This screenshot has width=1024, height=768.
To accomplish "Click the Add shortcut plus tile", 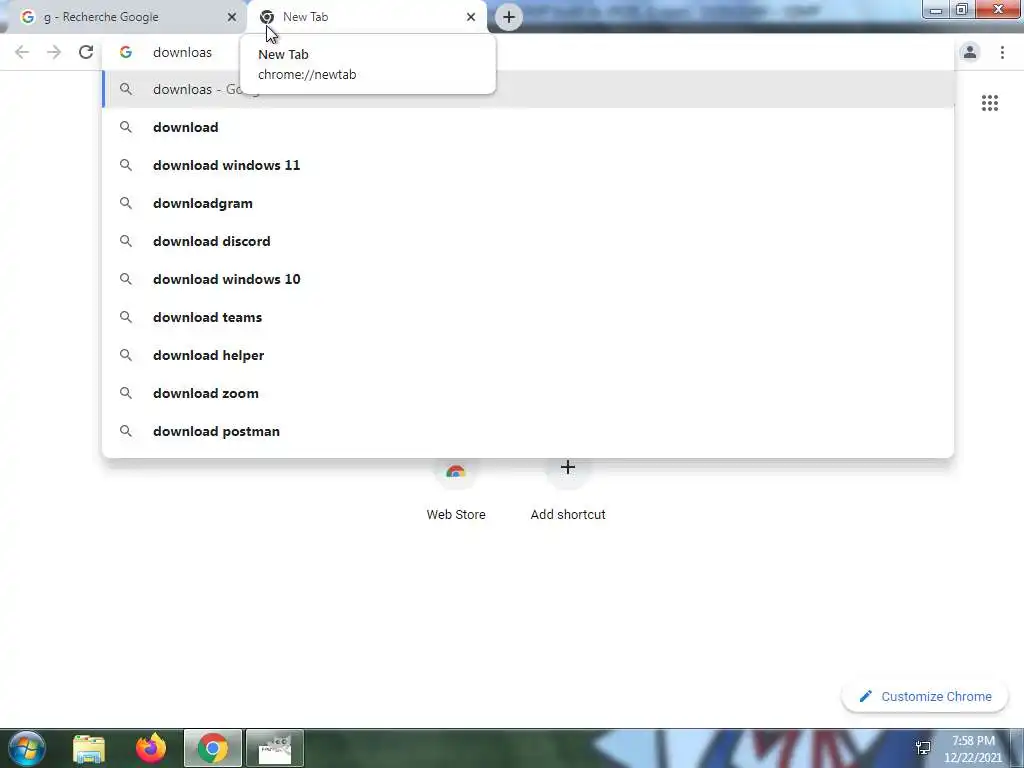I will (568, 490).
